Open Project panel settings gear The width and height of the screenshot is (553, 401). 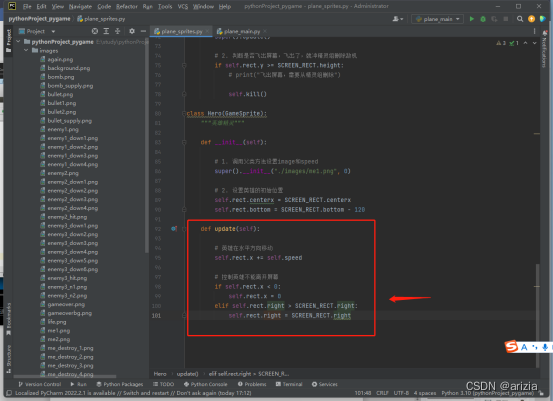click(x=132, y=31)
